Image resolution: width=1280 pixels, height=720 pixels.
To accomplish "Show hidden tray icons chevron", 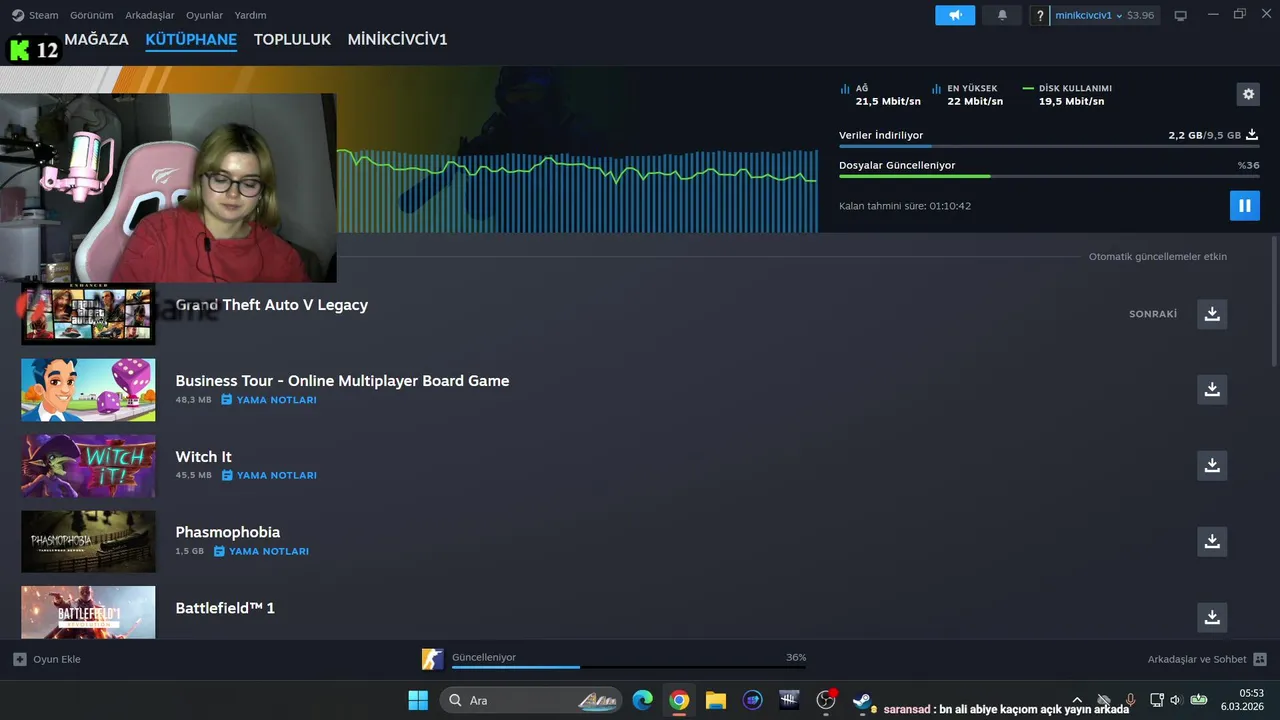I will (x=1077, y=700).
